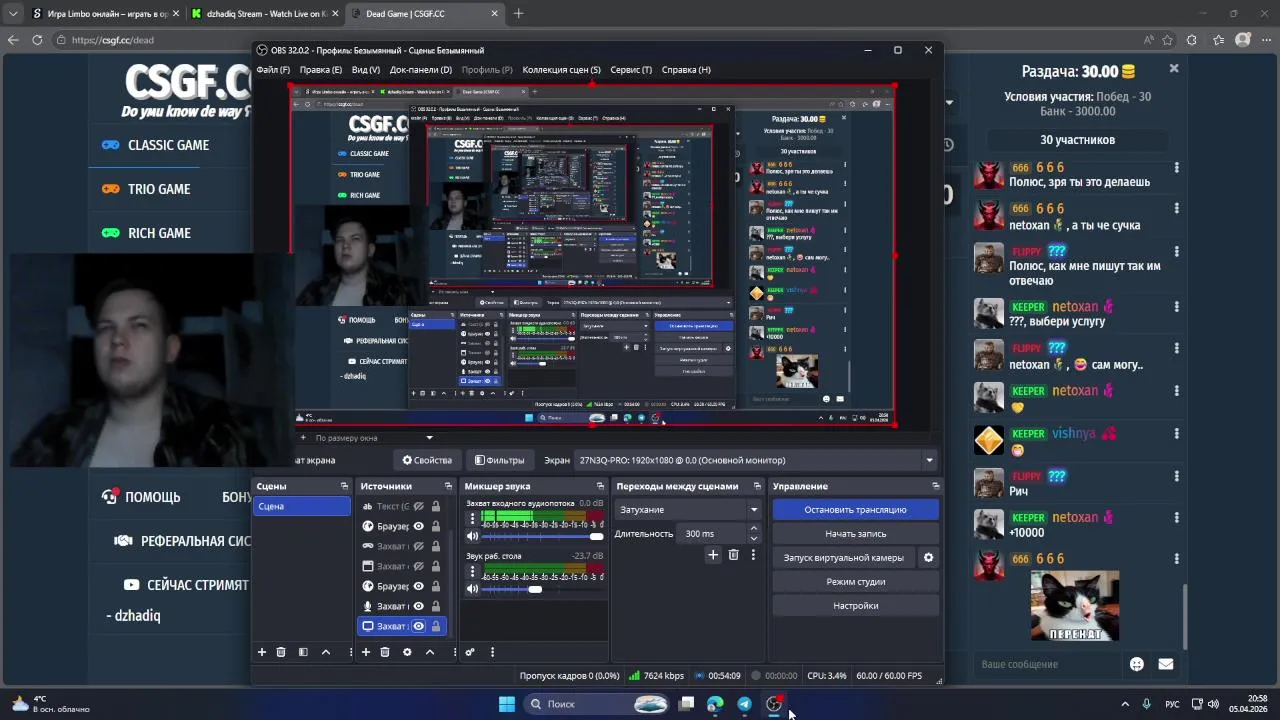The height and width of the screenshot is (720, 1280).
Task: Open the audio mixer options menu dots
Action: tap(492, 652)
